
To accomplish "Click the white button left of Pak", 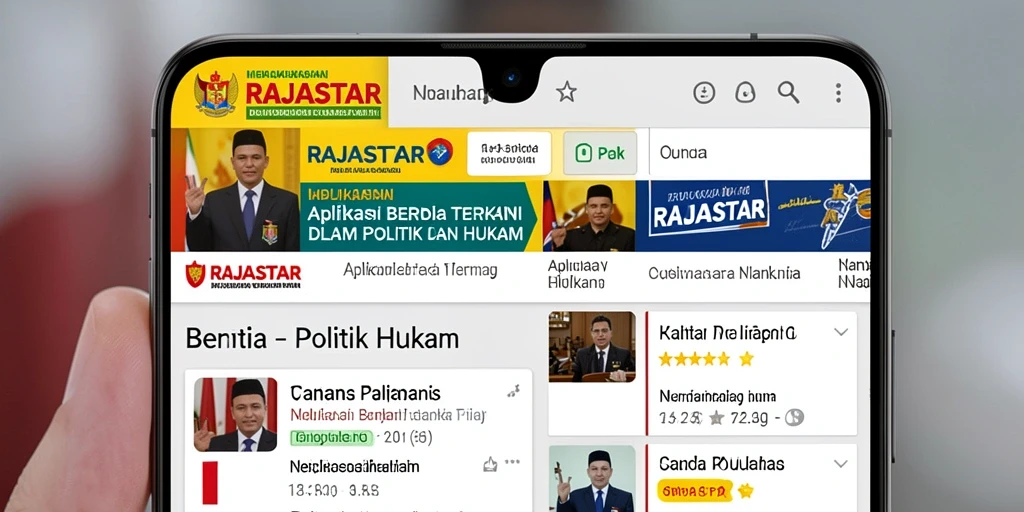I will (x=509, y=154).
